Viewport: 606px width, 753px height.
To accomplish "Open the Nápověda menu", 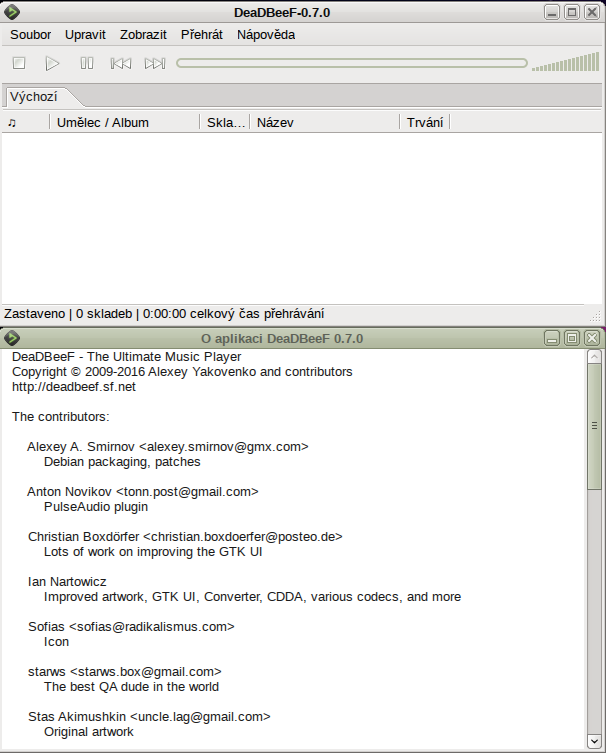I will click(x=266, y=35).
